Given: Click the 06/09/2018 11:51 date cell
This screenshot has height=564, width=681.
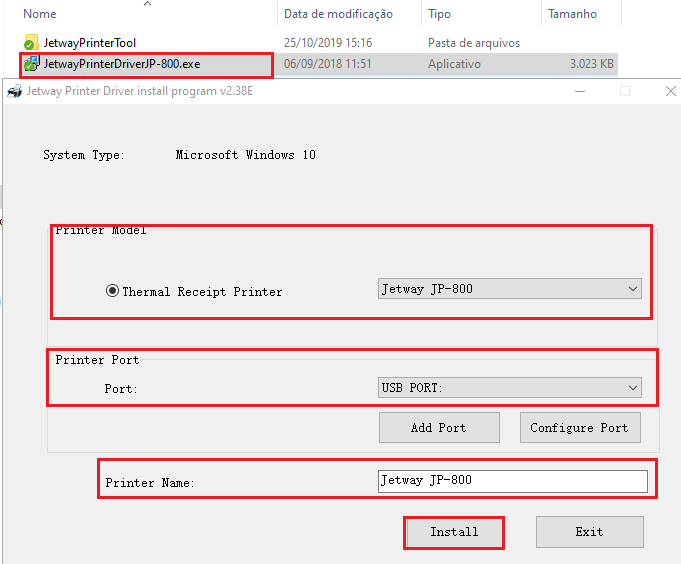Looking at the screenshot, I should [x=328, y=64].
